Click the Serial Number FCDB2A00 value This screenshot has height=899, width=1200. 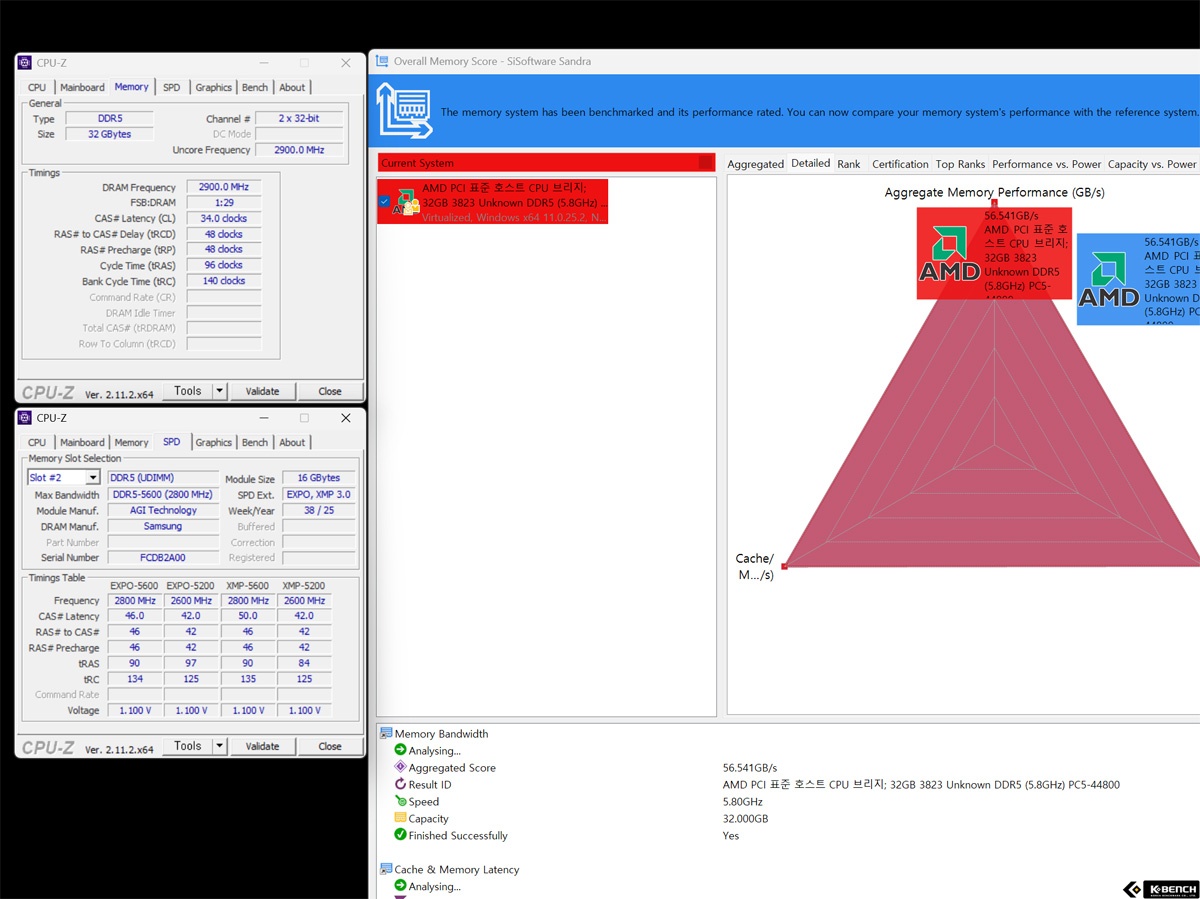coord(163,558)
